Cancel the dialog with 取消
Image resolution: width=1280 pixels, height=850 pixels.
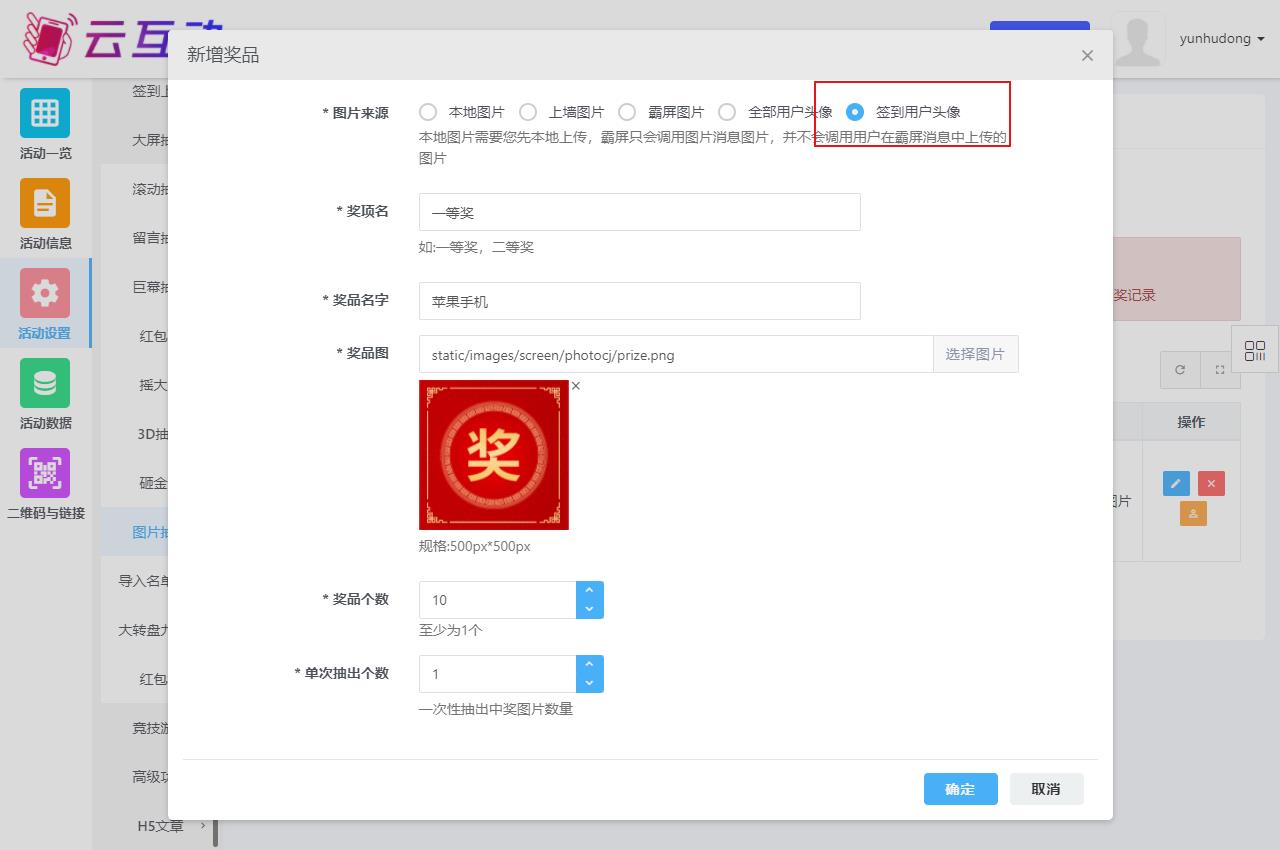pos(1046,789)
